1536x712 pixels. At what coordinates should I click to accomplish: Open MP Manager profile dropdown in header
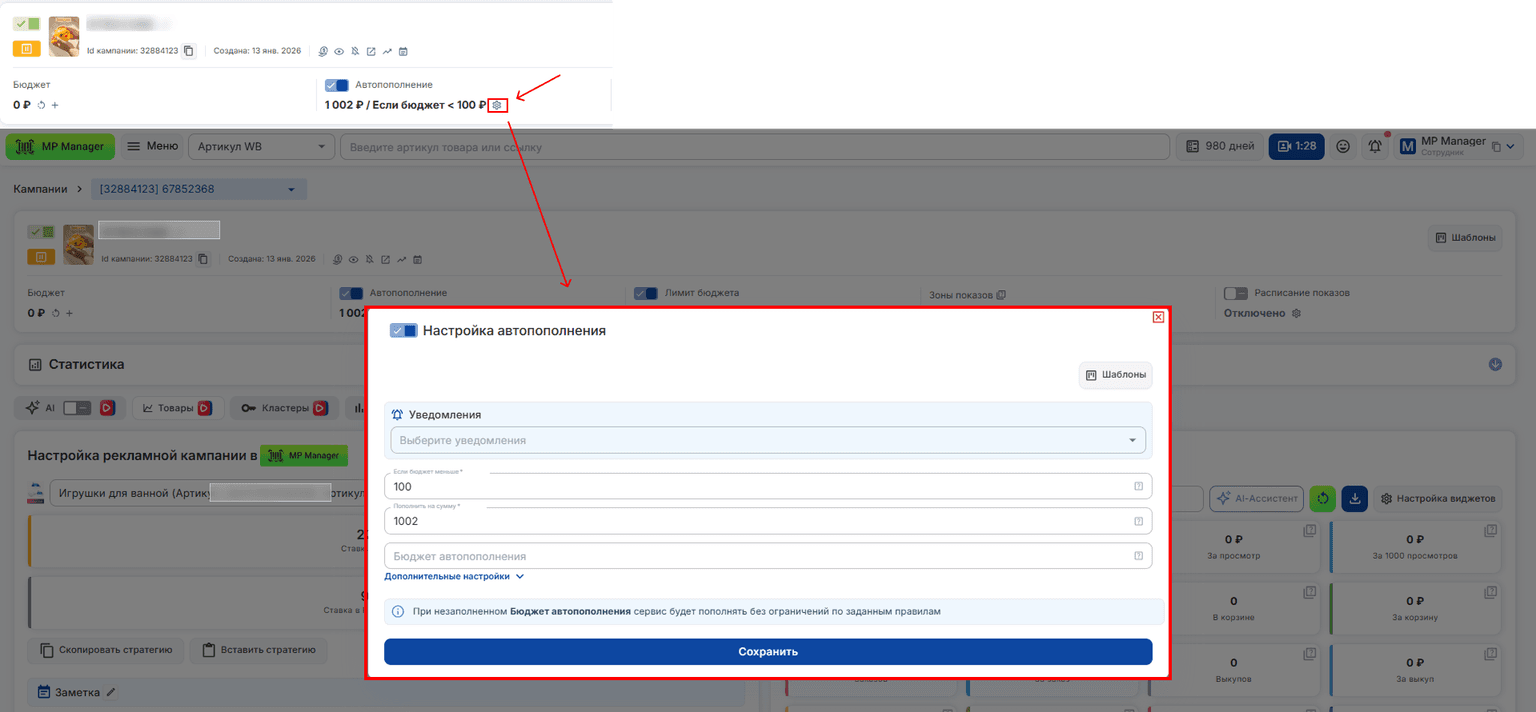[1460, 146]
